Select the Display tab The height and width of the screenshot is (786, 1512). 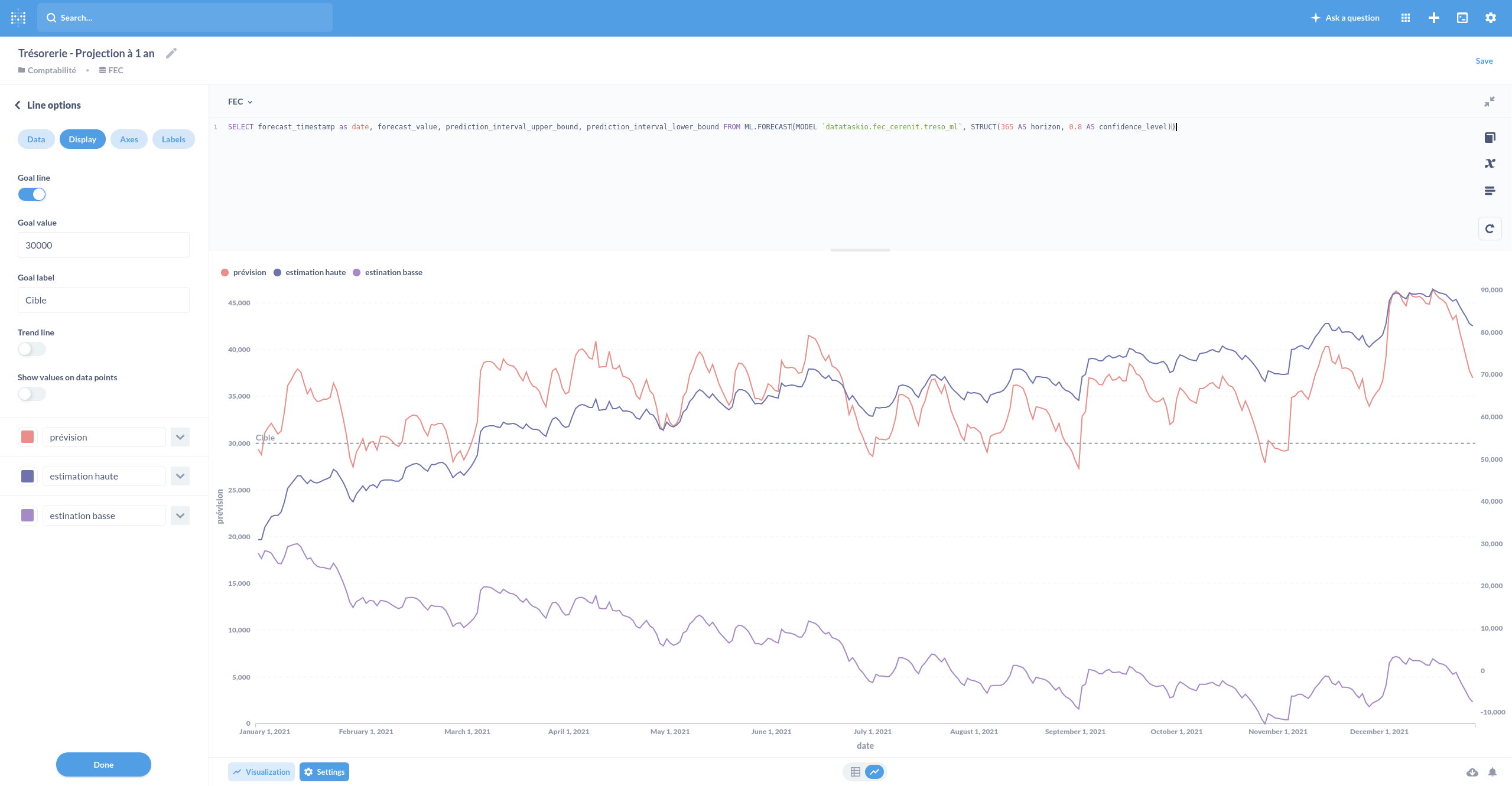click(82, 139)
